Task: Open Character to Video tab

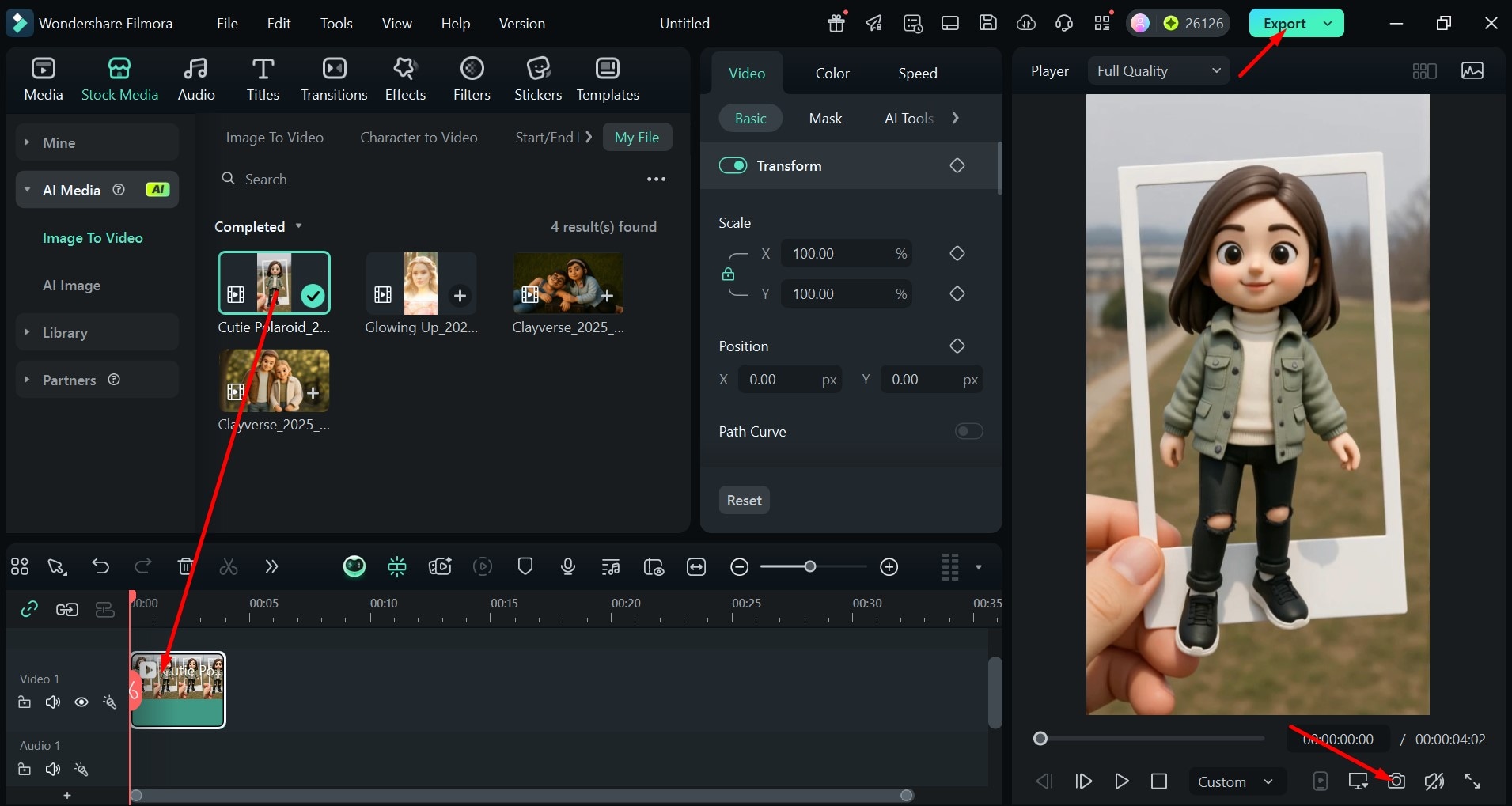Action: click(x=419, y=137)
